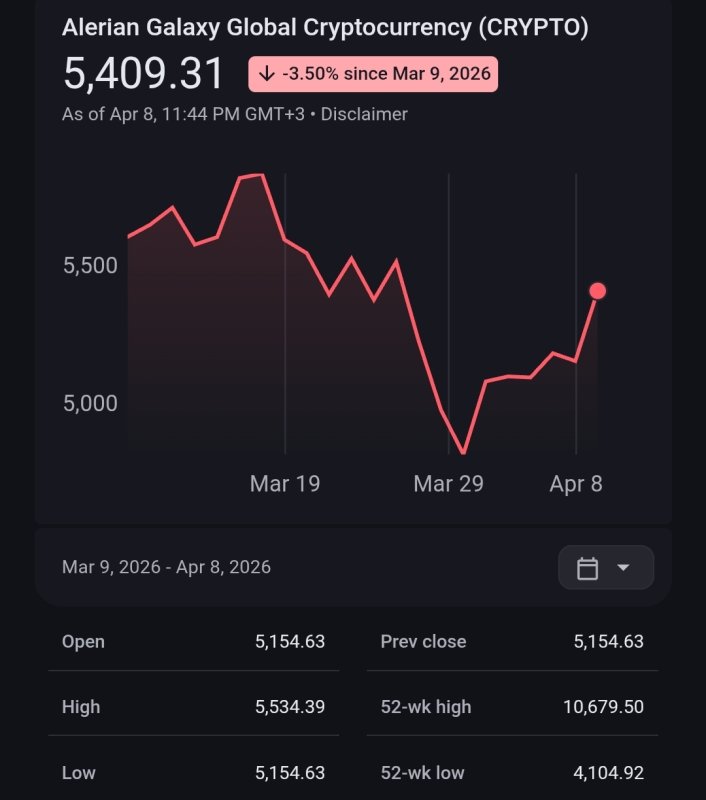Select the Open value row

[193, 641]
